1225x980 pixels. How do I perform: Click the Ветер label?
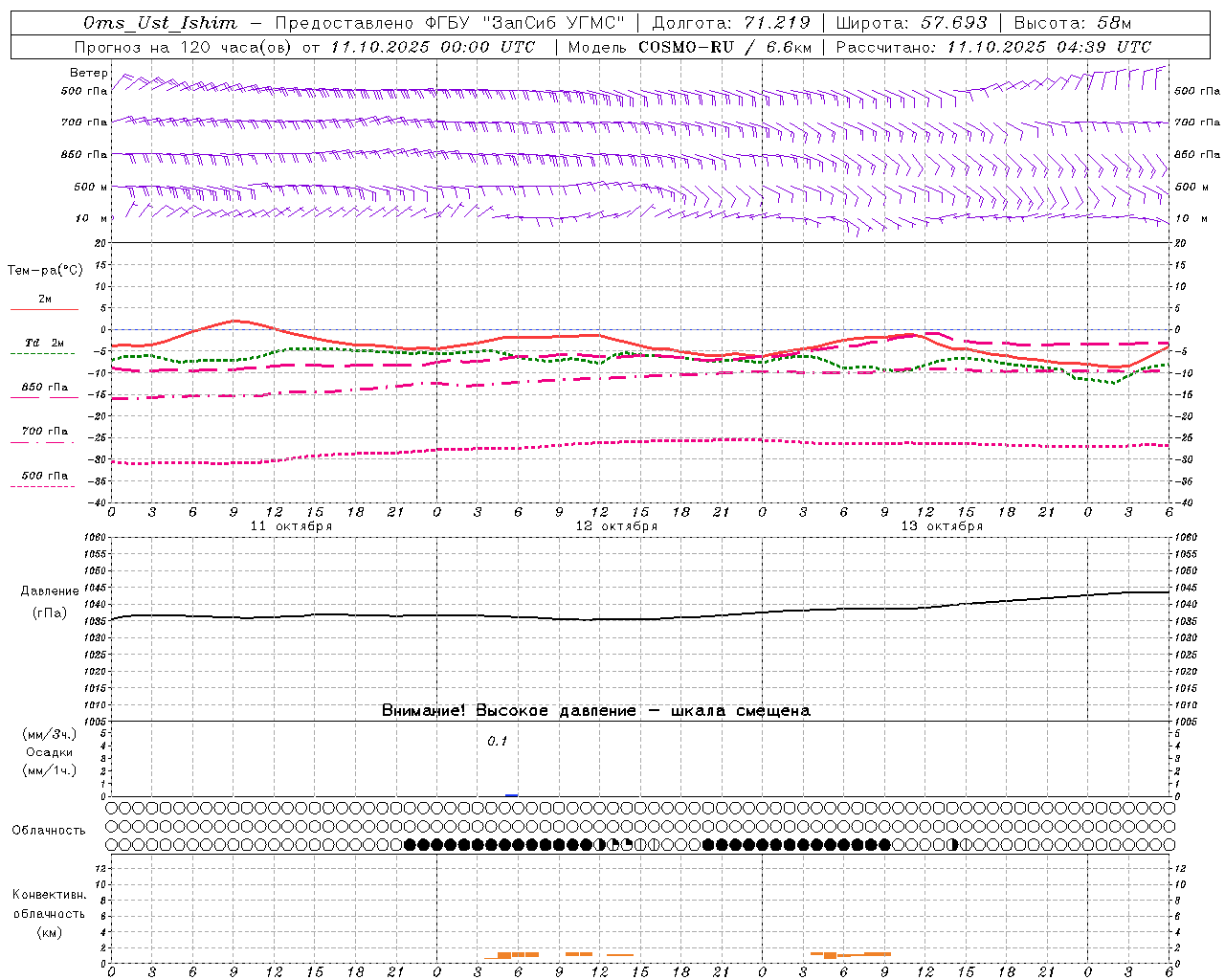click(x=89, y=73)
